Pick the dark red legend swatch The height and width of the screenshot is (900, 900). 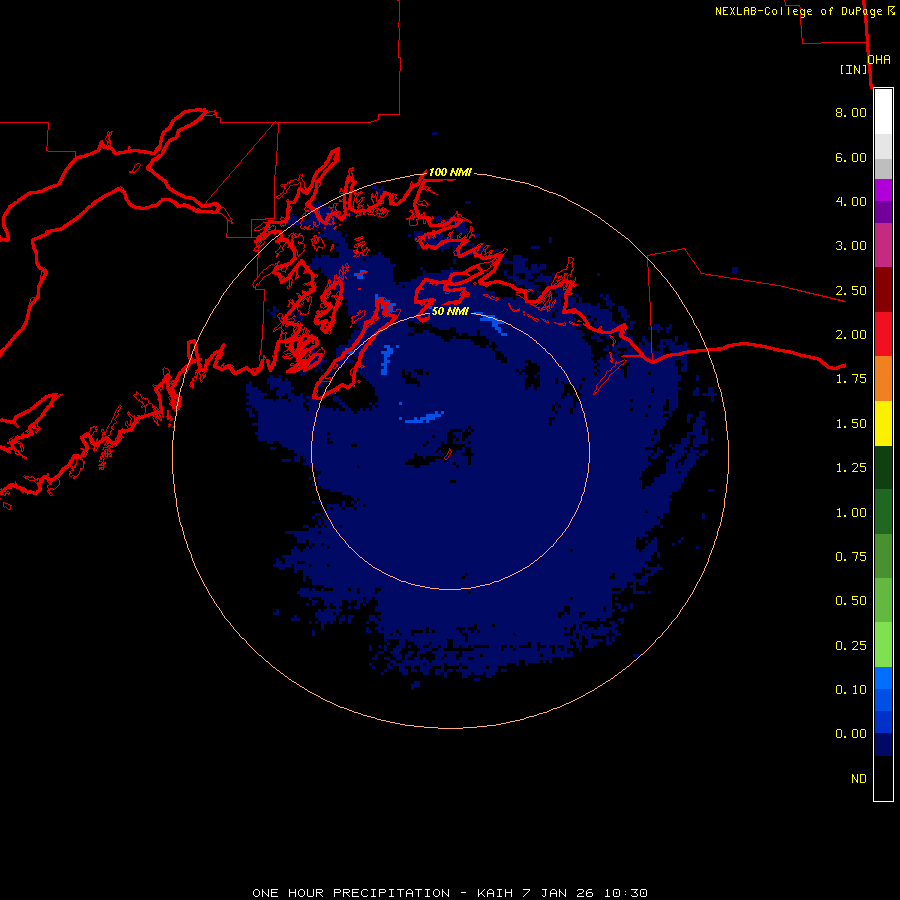(883, 290)
